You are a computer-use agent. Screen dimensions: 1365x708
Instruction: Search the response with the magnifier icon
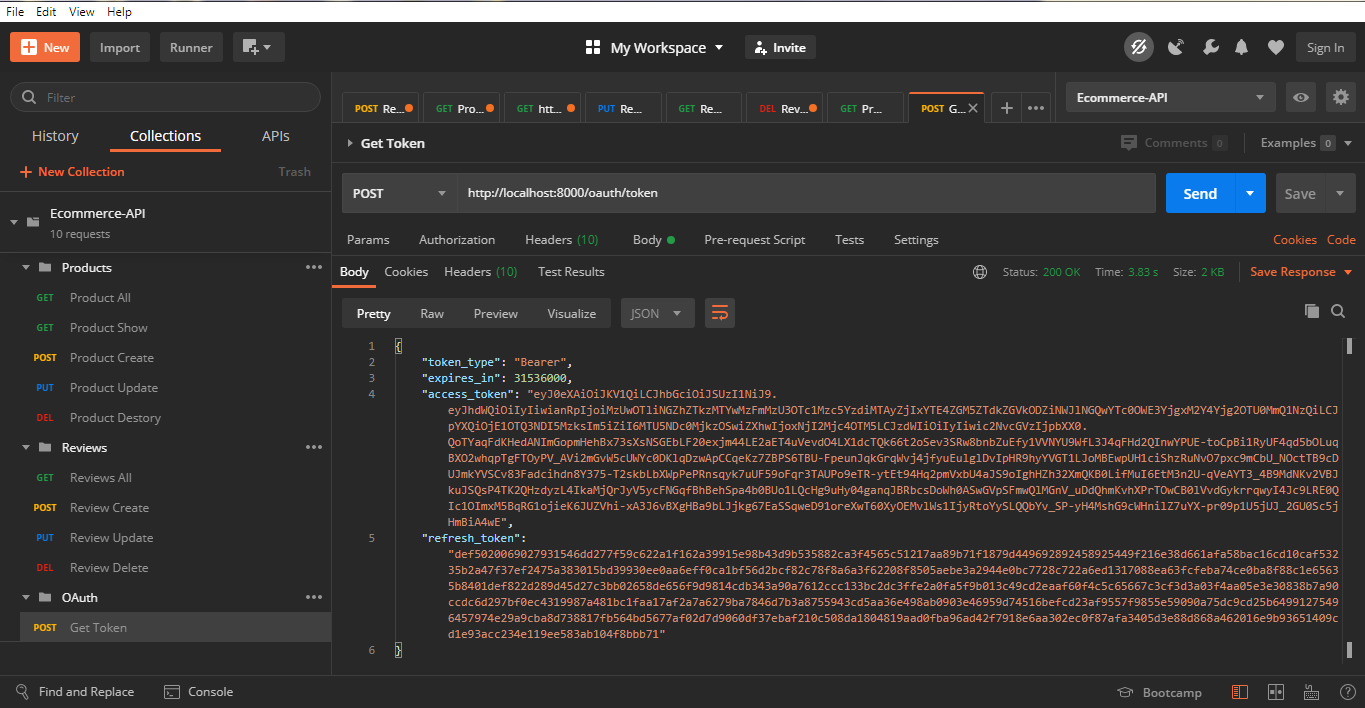point(1338,311)
